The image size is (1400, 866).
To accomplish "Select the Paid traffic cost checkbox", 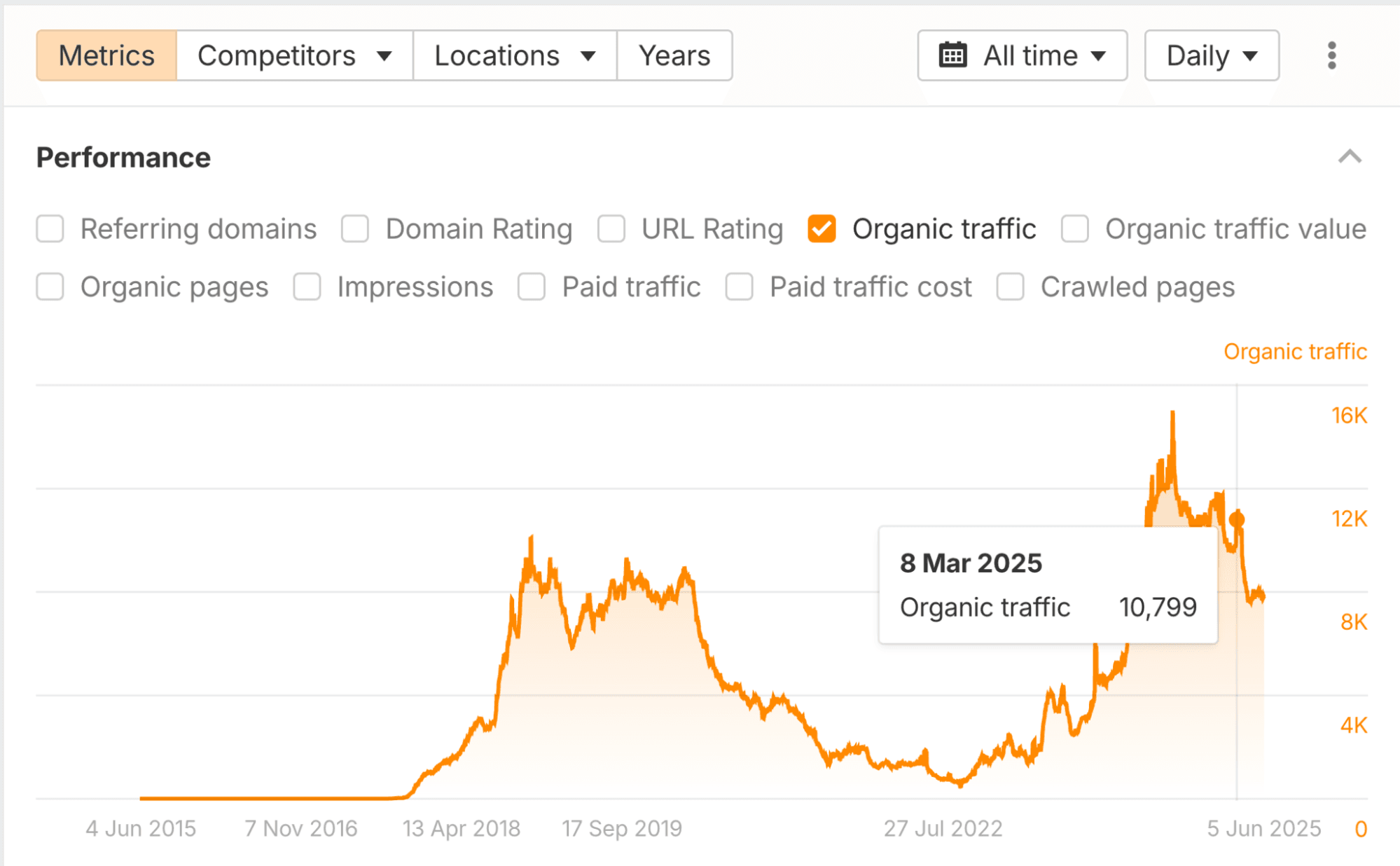I will (x=740, y=287).
